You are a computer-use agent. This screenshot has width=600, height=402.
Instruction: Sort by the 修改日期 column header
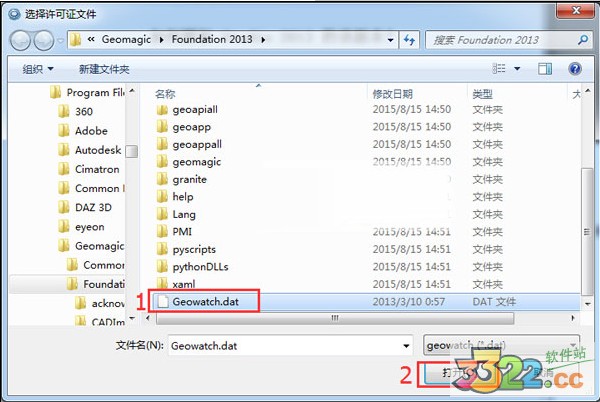point(392,94)
